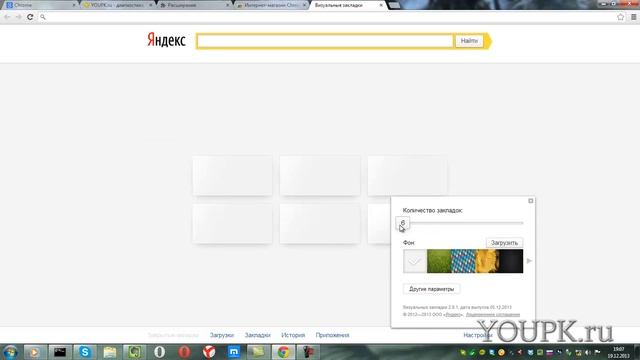Close the Расширения tab

227,5
